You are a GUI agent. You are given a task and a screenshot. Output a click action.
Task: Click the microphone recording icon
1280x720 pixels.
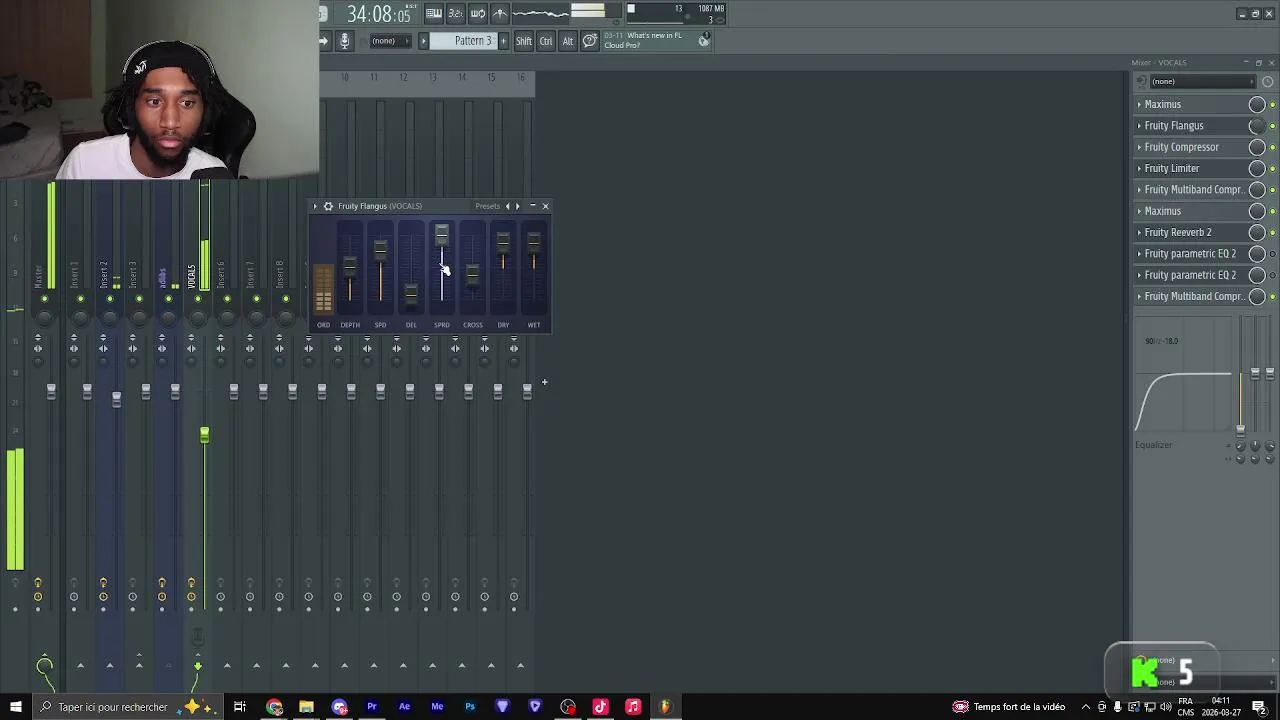pyautogui.click(x=344, y=41)
